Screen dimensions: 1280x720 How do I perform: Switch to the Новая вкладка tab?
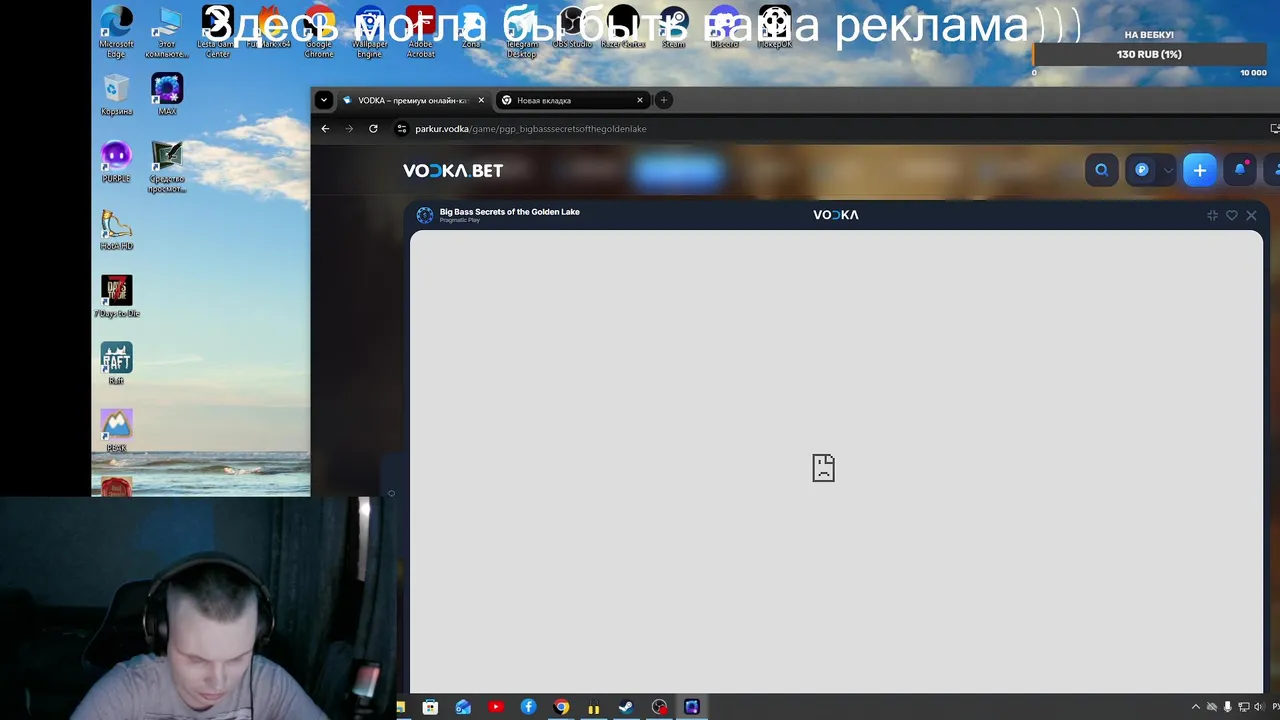571,100
